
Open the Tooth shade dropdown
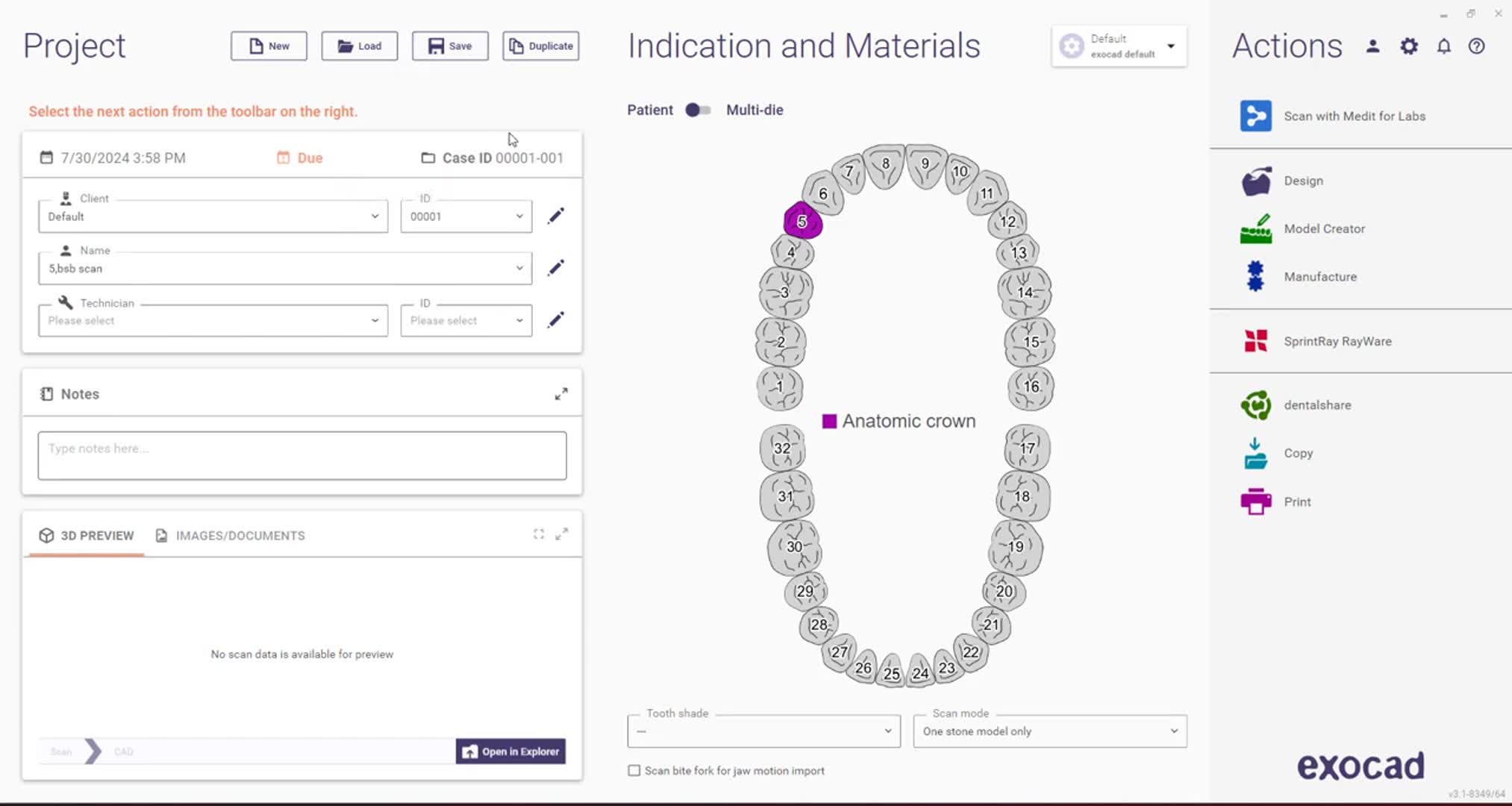point(763,731)
